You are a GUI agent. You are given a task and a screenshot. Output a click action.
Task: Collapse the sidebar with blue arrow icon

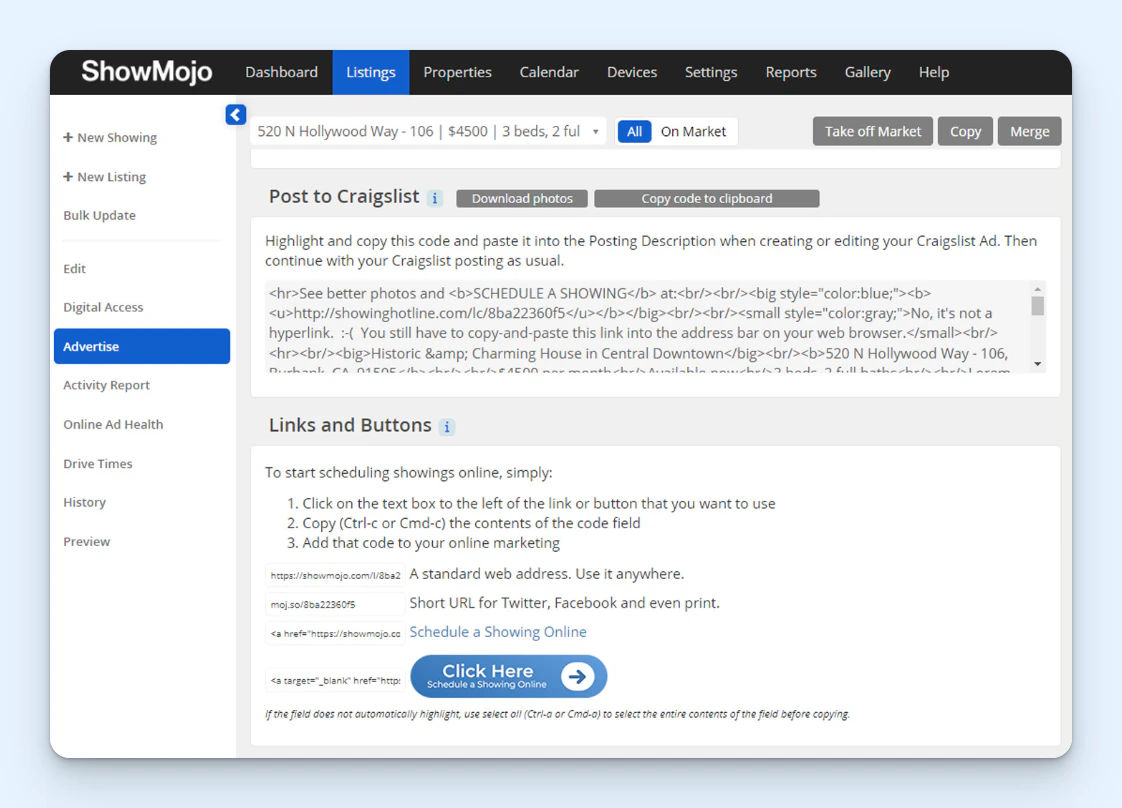(235, 115)
